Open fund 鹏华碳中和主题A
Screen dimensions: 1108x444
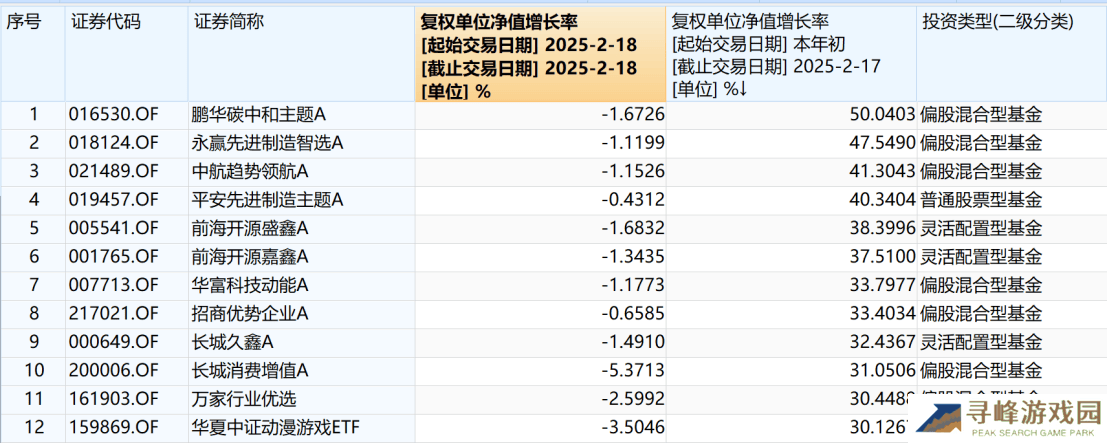pos(259,115)
